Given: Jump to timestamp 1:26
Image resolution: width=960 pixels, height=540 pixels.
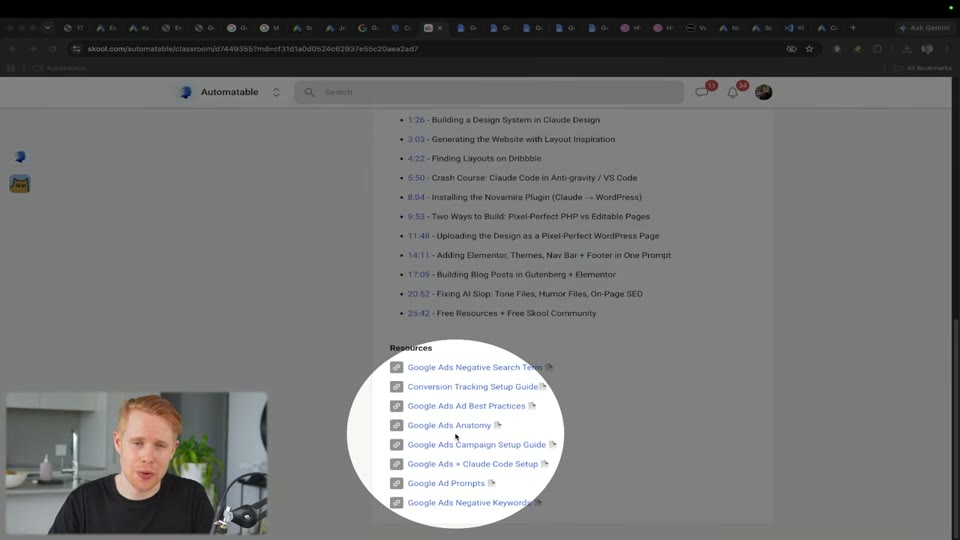Looking at the screenshot, I should [416, 120].
